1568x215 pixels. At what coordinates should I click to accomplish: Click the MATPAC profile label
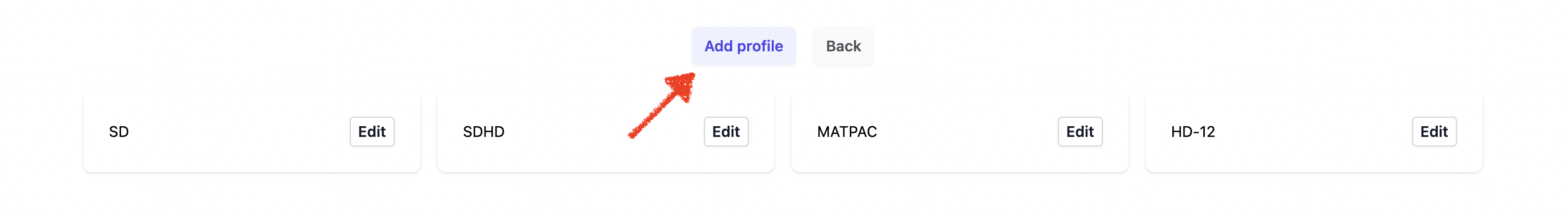(x=846, y=132)
